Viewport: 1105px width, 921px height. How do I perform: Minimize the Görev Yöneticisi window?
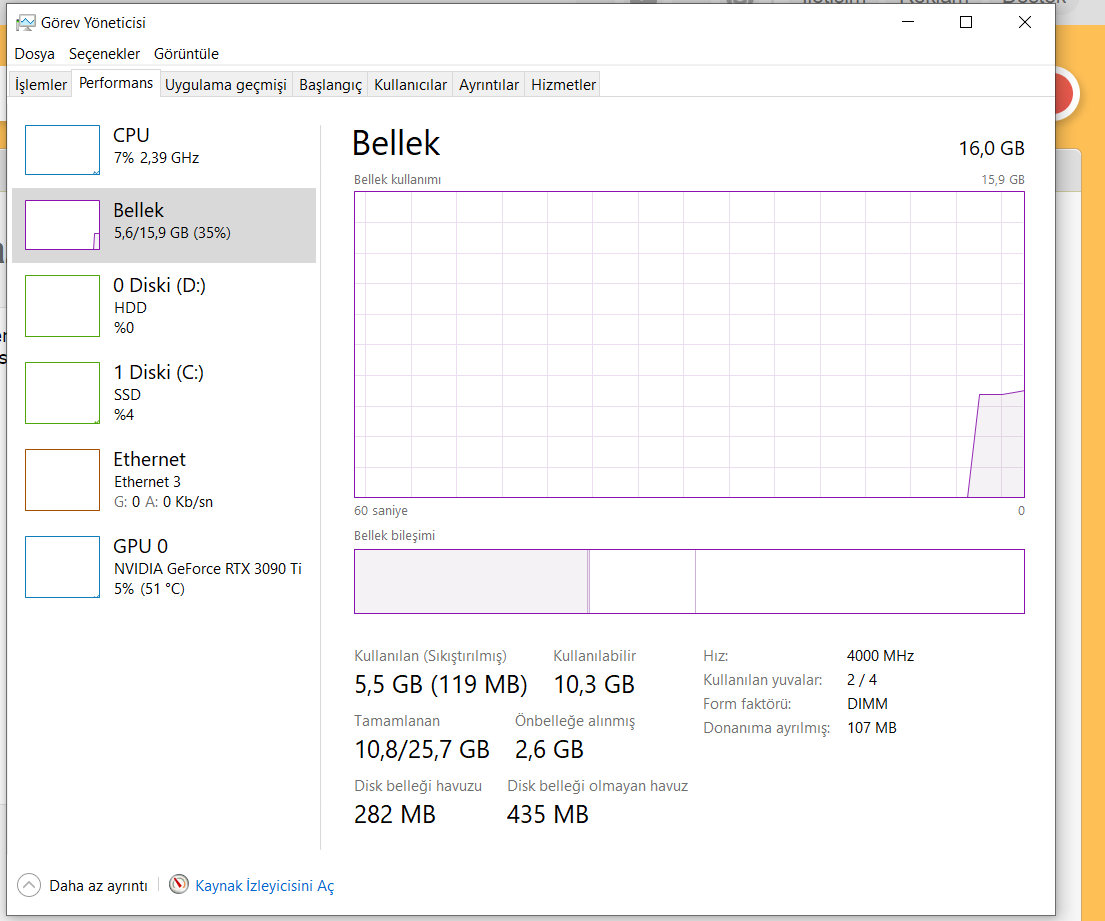point(908,22)
